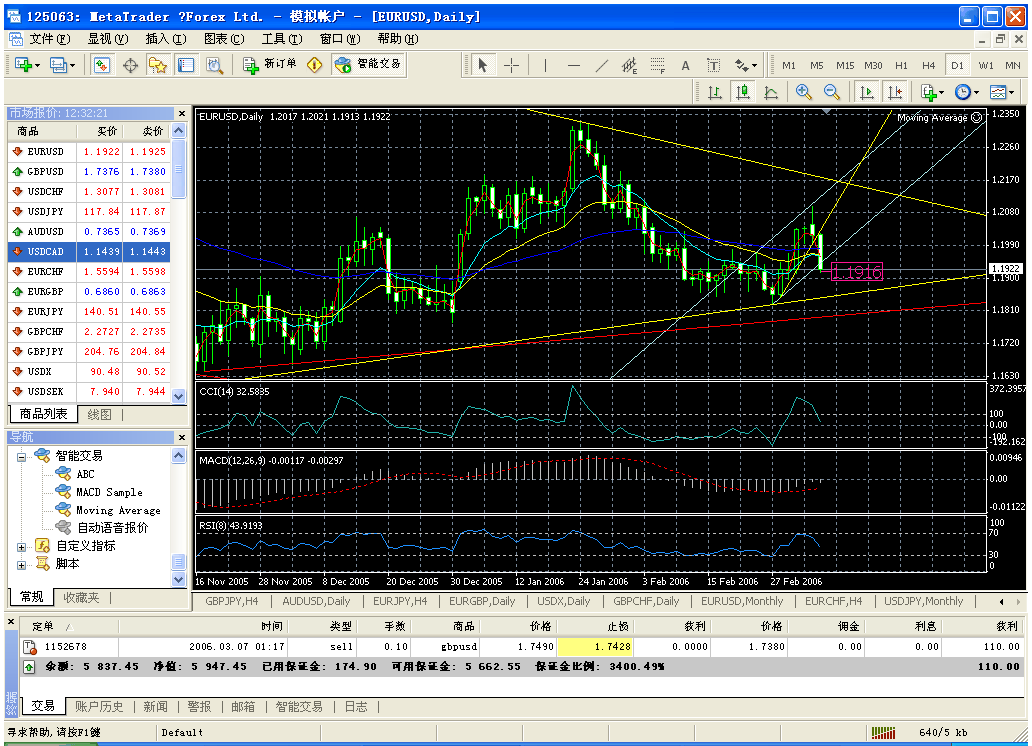Viewport: 1032px width, 746px height.
Task: Select the EURUSD row in Market Watch
Action: (89, 151)
